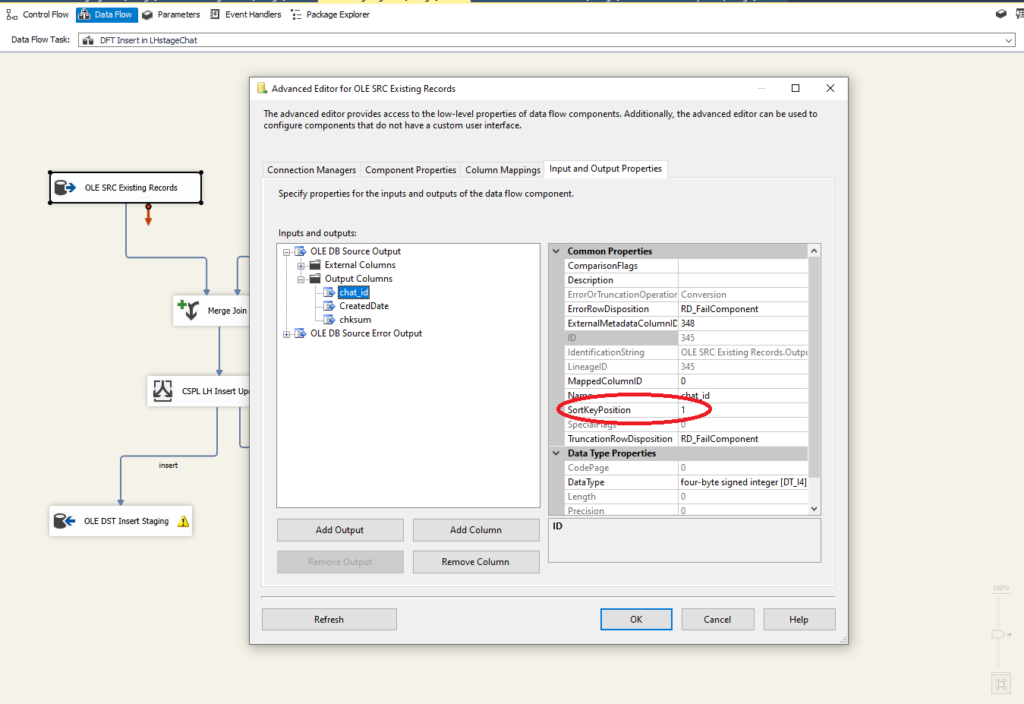Viewport: 1024px width, 704px height.
Task: Click the SortKeyPosition value field
Action: click(x=743, y=410)
